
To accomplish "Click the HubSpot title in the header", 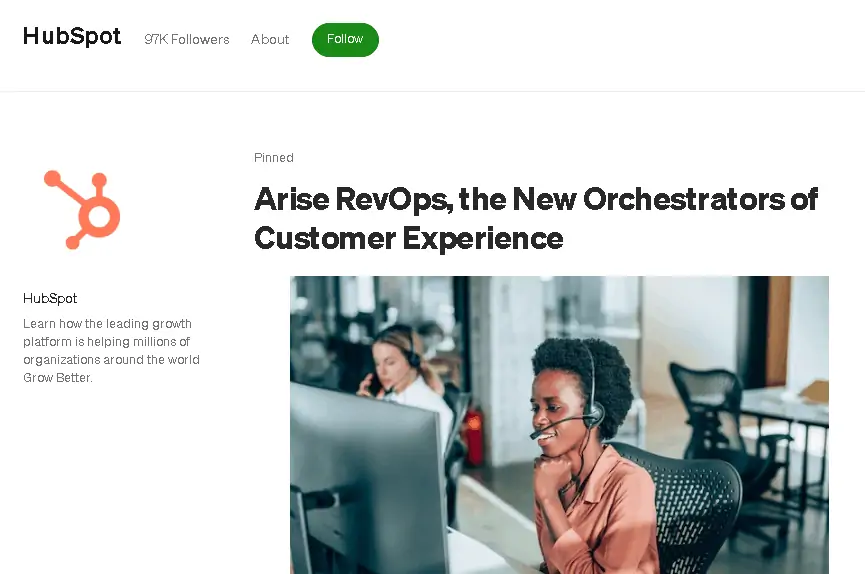I will click(x=72, y=36).
